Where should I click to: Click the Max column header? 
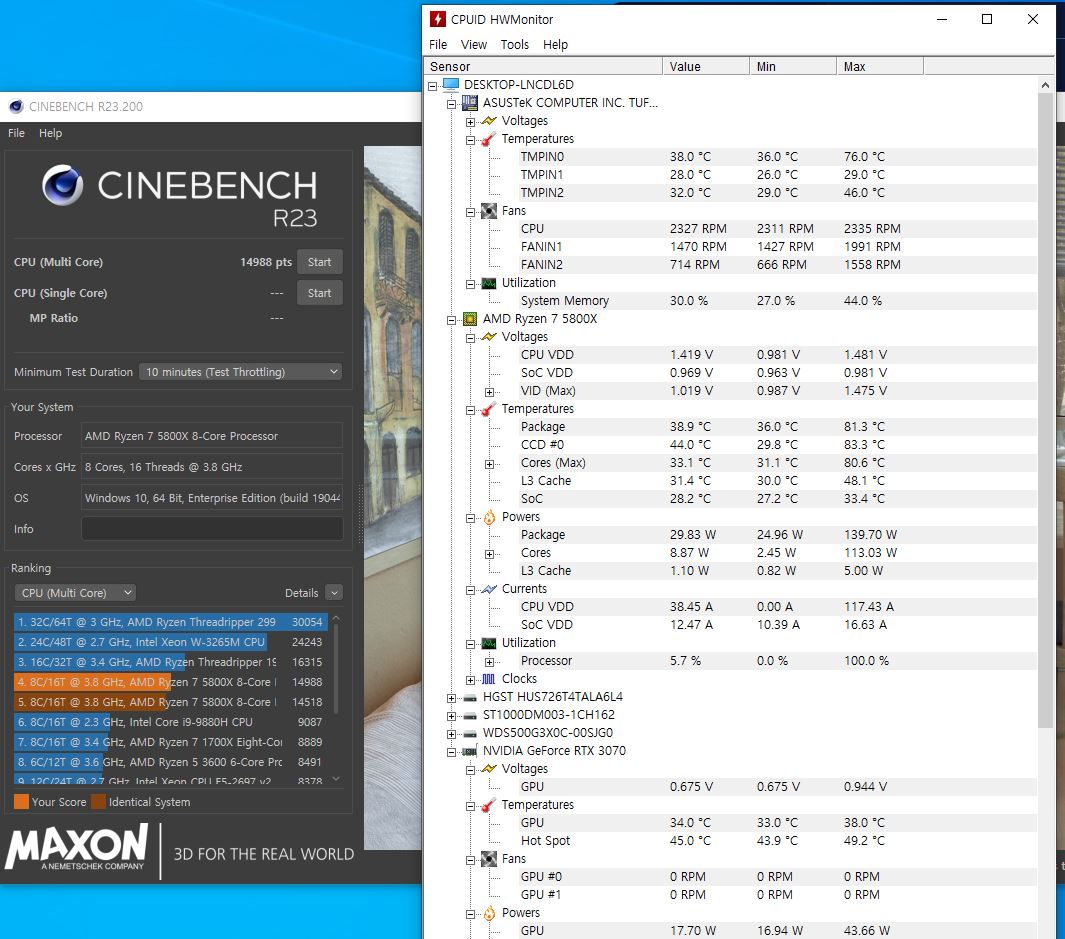880,66
